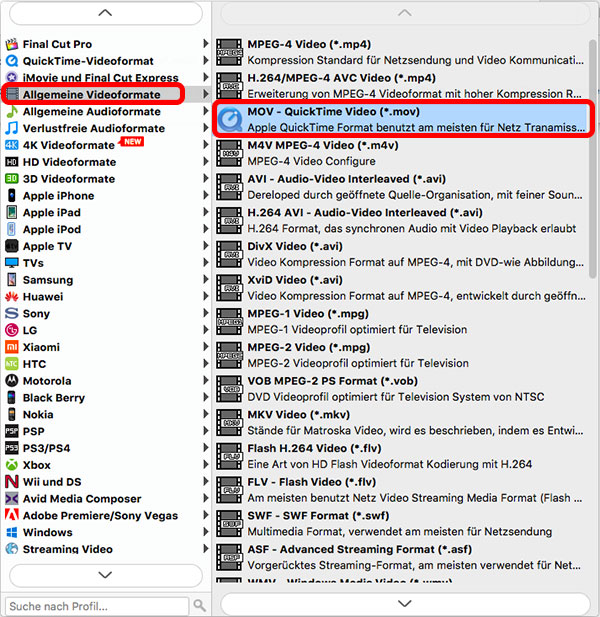Expand the 4K Videoformate submenu arrow

click(x=205, y=145)
